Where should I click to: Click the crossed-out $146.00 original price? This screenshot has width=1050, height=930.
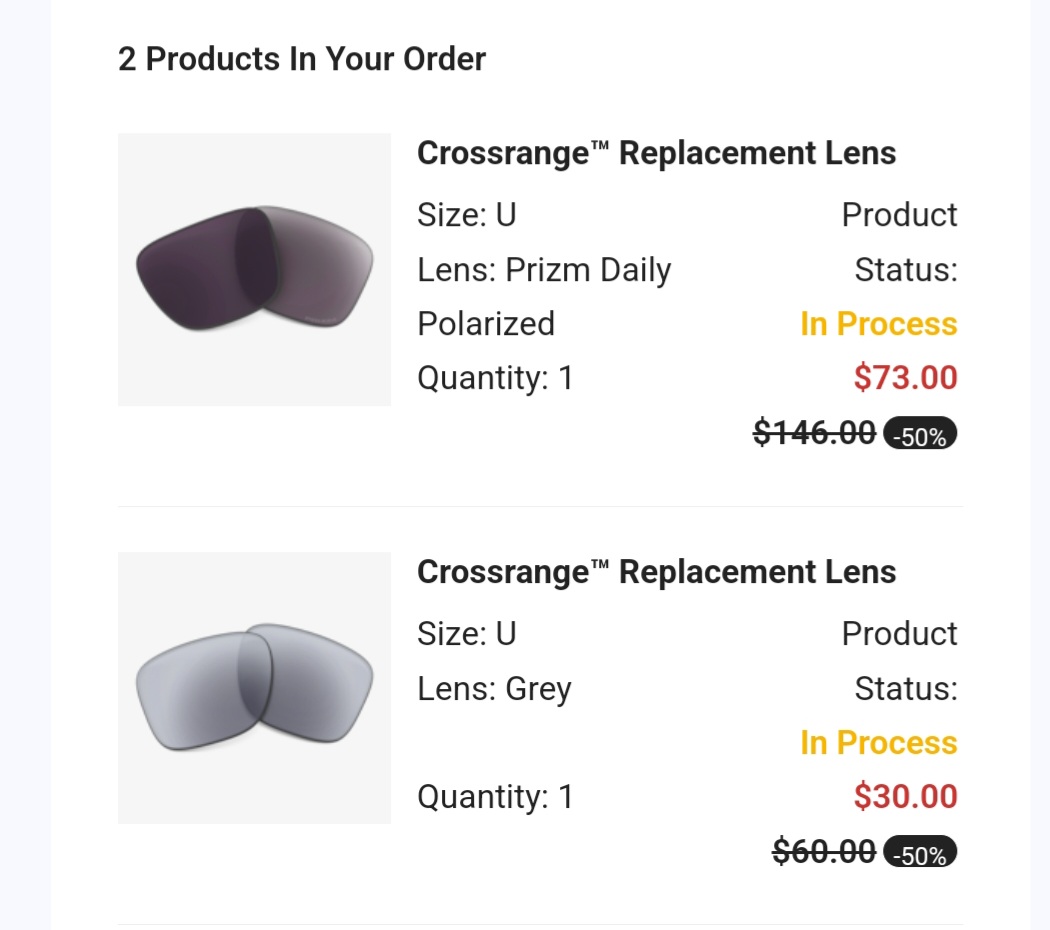click(814, 433)
